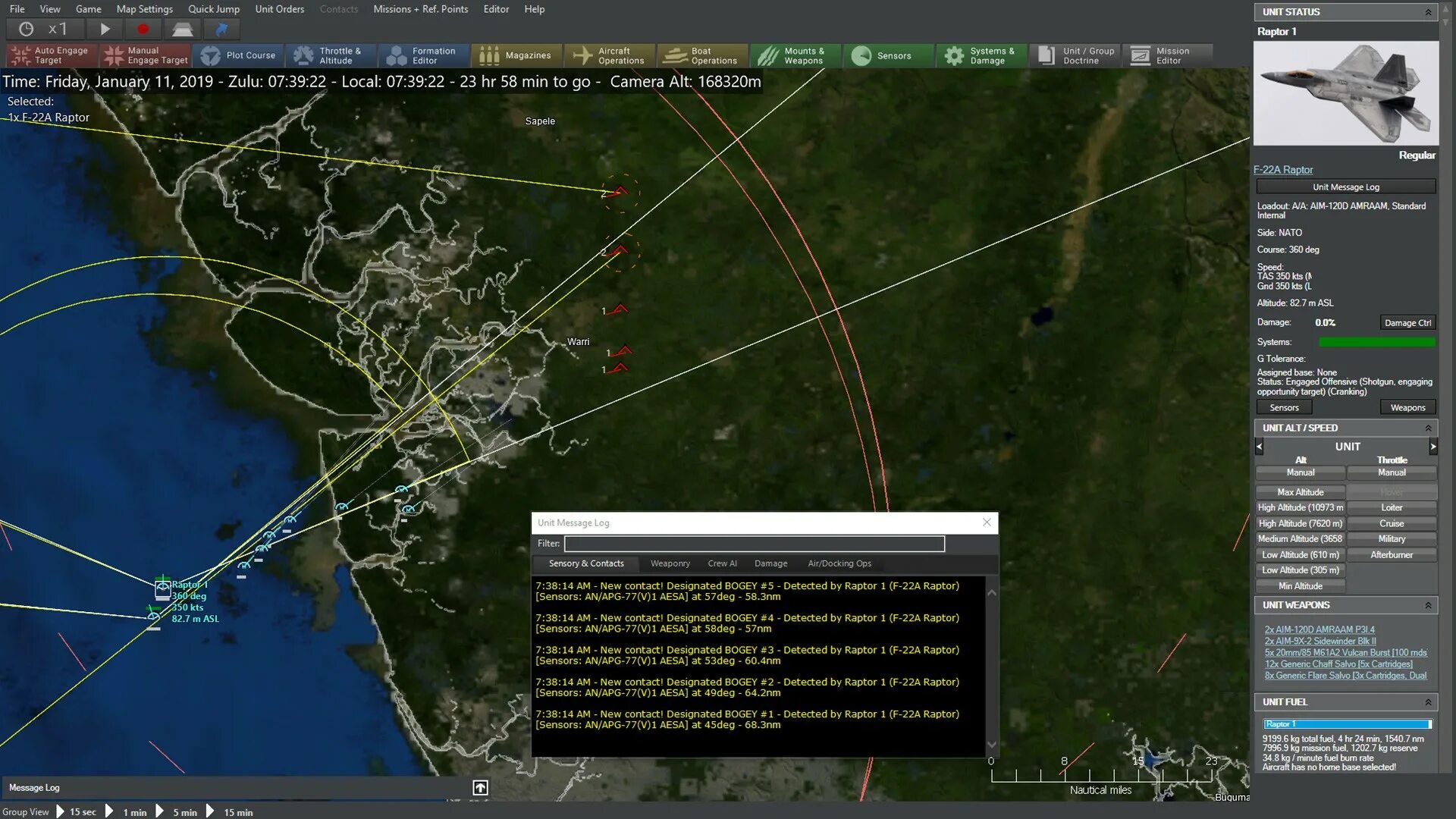Image resolution: width=1456 pixels, height=819 pixels.
Task: Toggle Auto Engage Target mode
Action: point(48,55)
